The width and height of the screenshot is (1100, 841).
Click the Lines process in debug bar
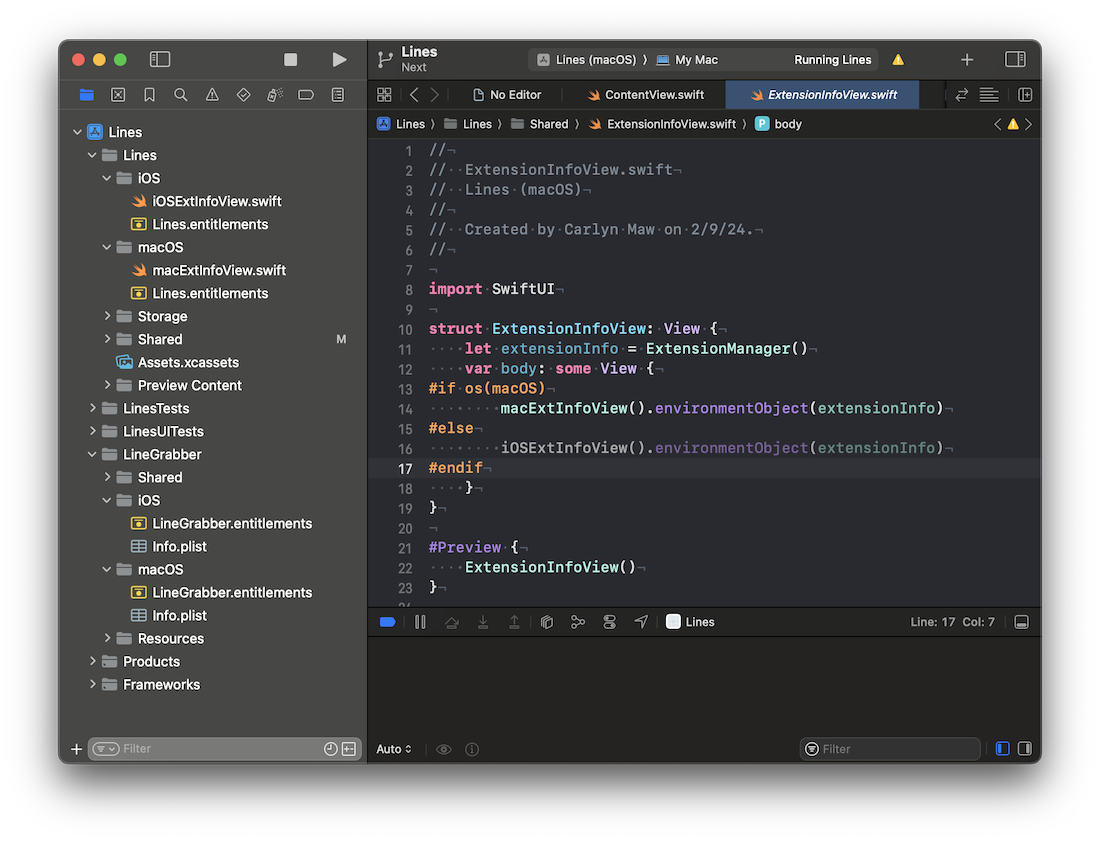coord(690,622)
